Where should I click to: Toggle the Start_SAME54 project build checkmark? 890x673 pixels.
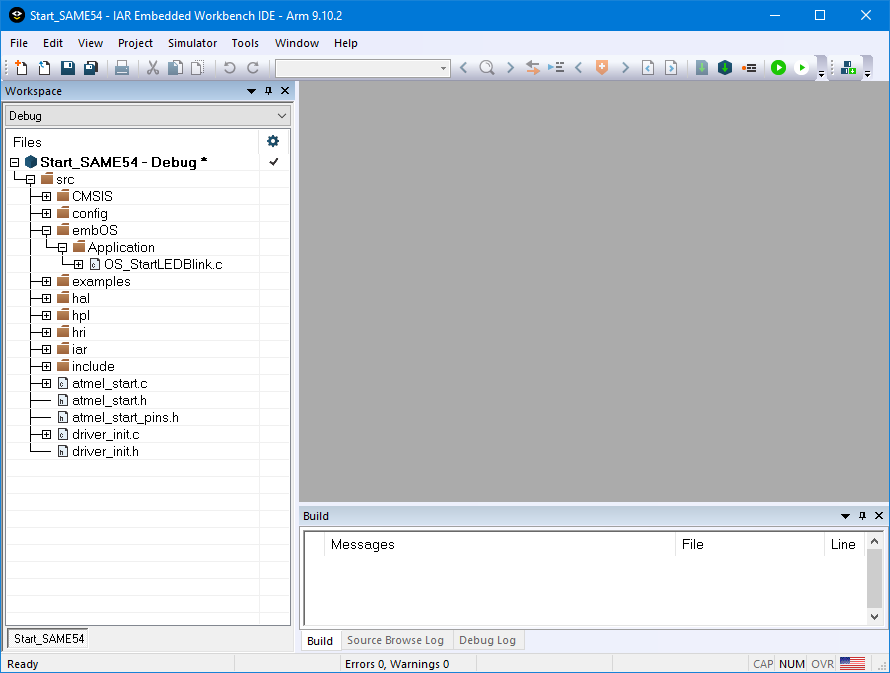pyautogui.click(x=273, y=162)
